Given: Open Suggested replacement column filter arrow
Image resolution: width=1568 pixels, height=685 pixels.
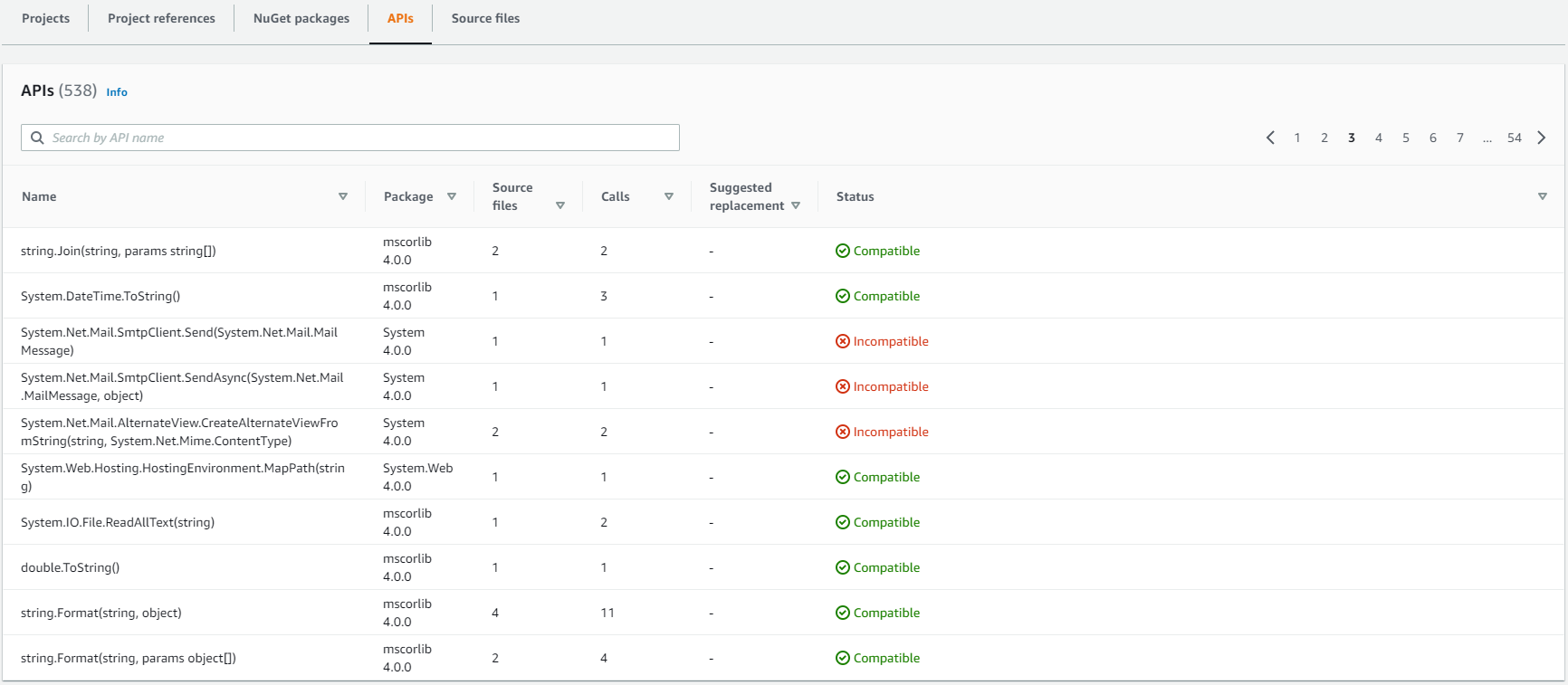Looking at the screenshot, I should pyautogui.click(x=796, y=205).
